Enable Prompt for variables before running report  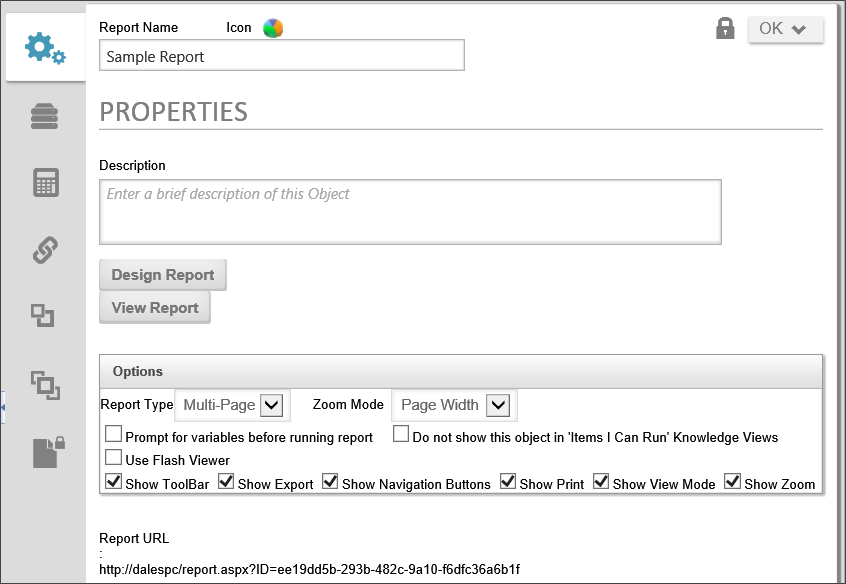(114, 435)
